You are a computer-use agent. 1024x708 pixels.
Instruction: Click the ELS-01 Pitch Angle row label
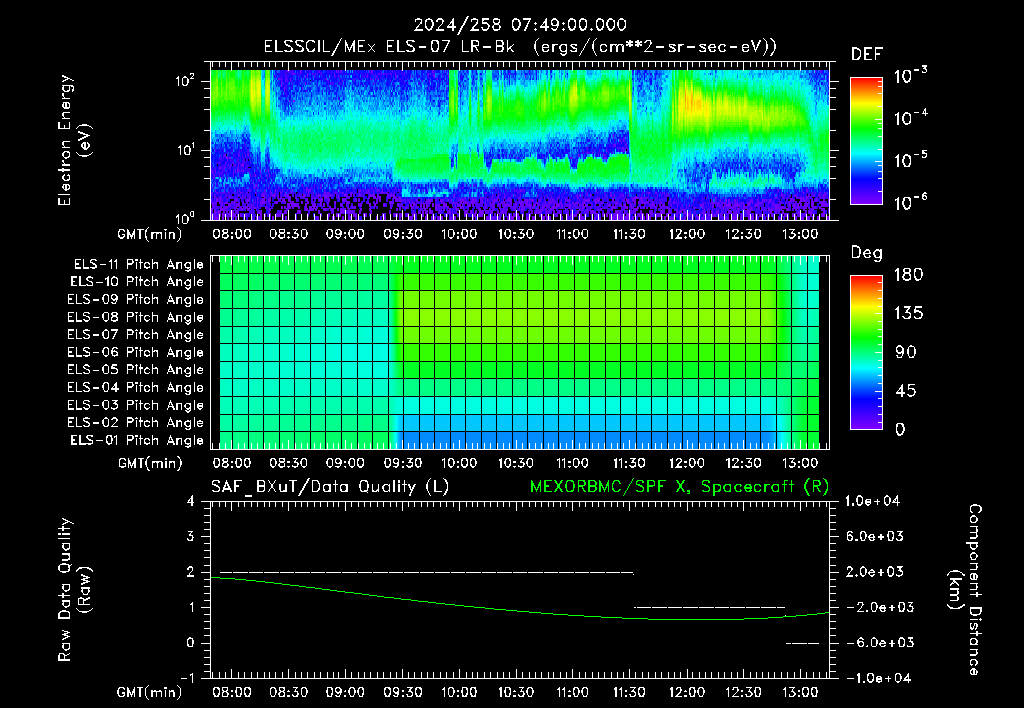137,440
